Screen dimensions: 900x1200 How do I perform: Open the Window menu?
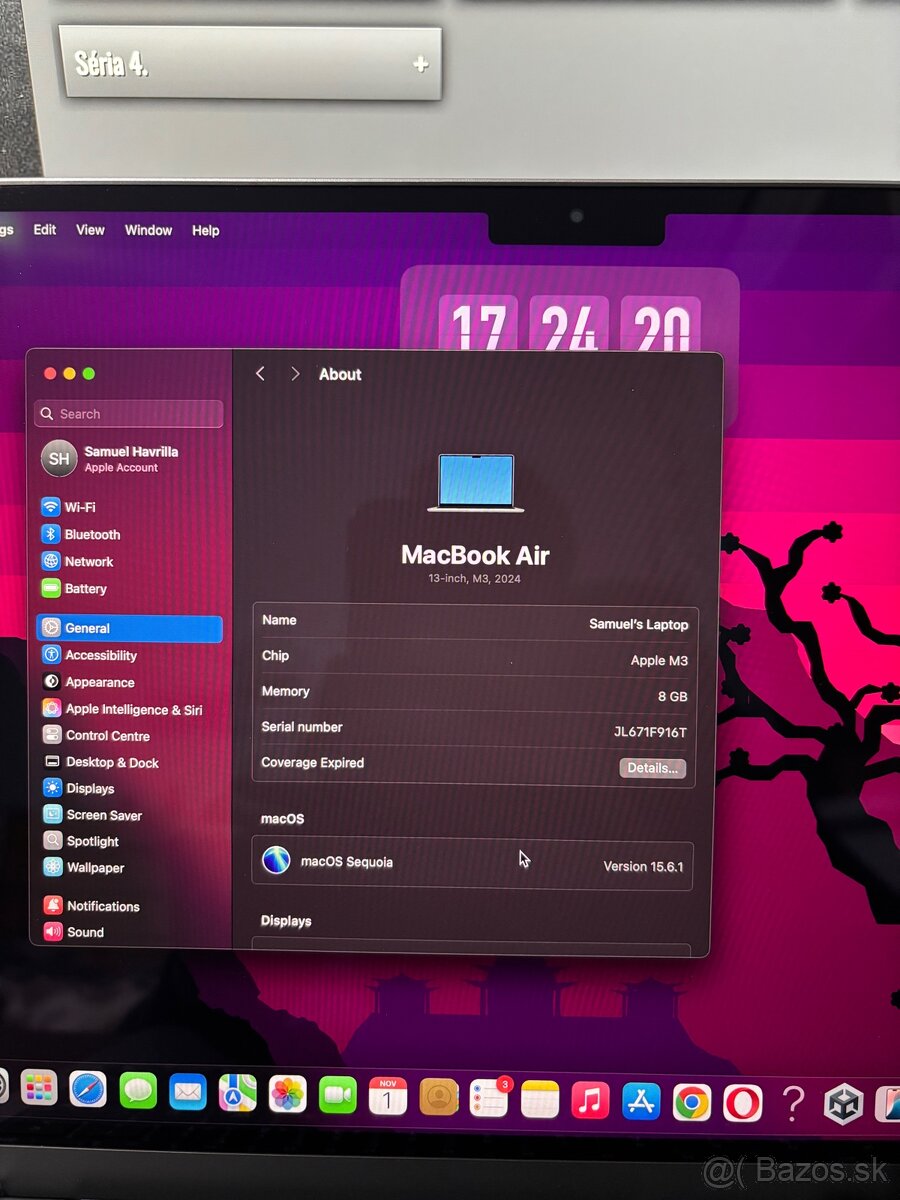[x=148, y=230]
